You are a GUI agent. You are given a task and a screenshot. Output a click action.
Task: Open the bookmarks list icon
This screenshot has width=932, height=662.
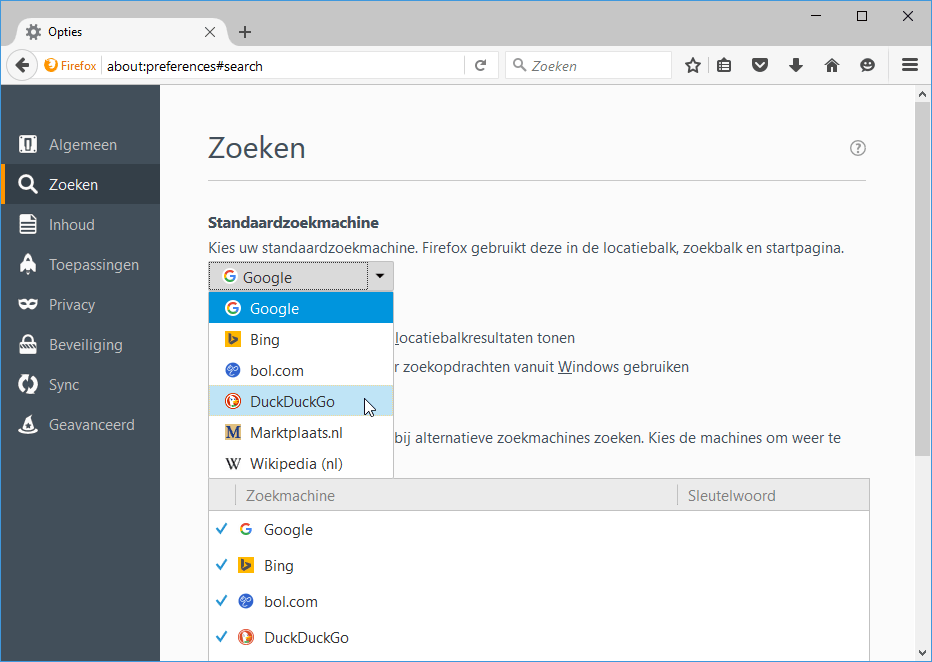pos(725,66)
